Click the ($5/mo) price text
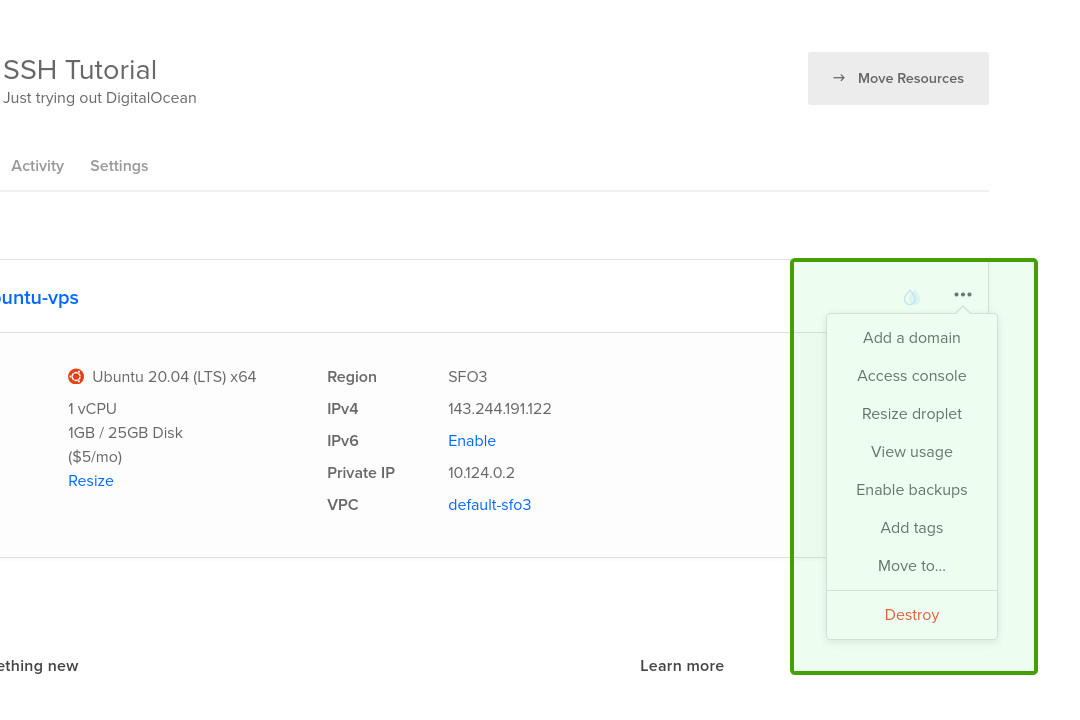This screenshot has height=720, width=1080. (x=95, y=457)
